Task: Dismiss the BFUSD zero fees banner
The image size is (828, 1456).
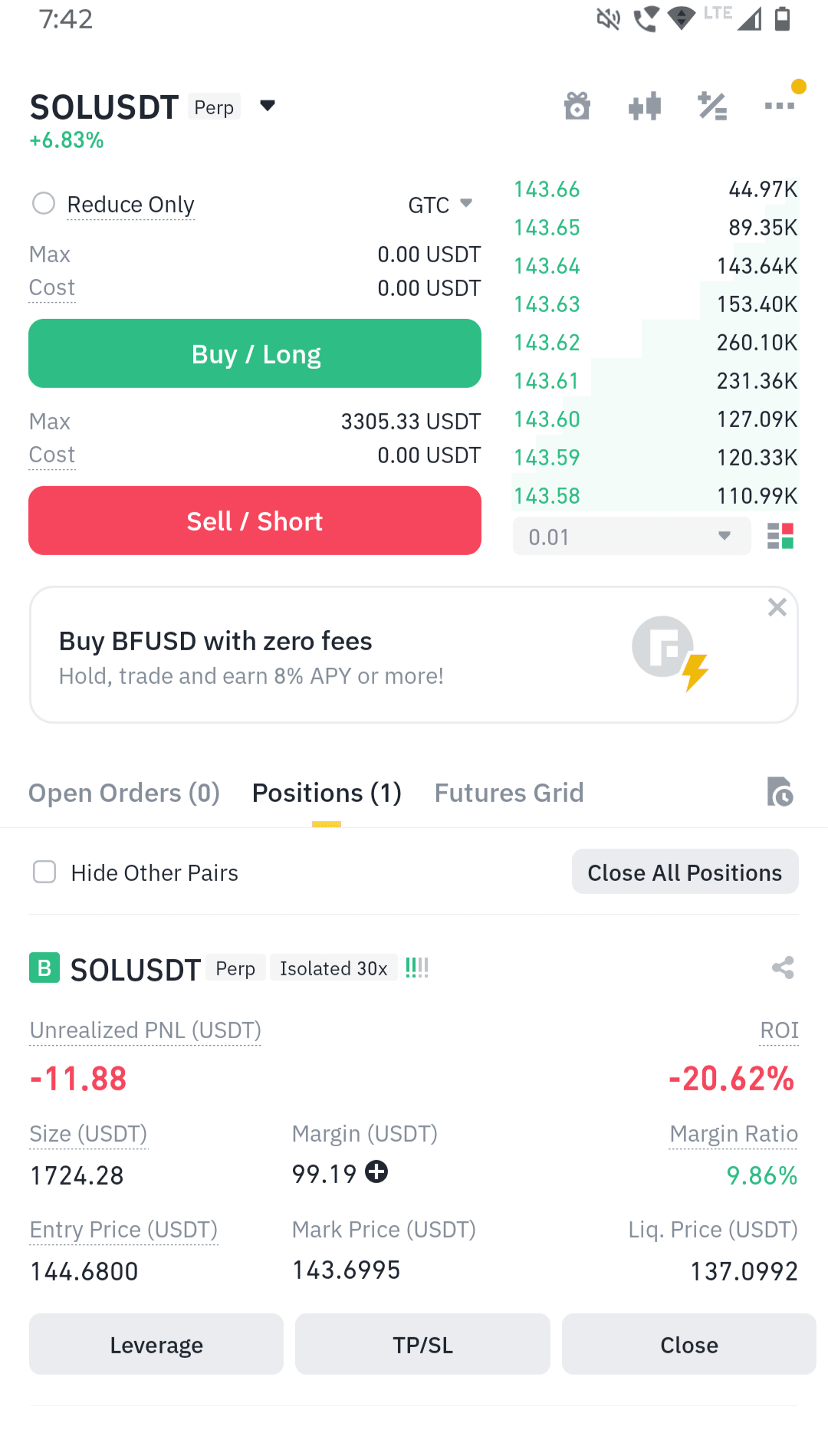Action: 777,607
